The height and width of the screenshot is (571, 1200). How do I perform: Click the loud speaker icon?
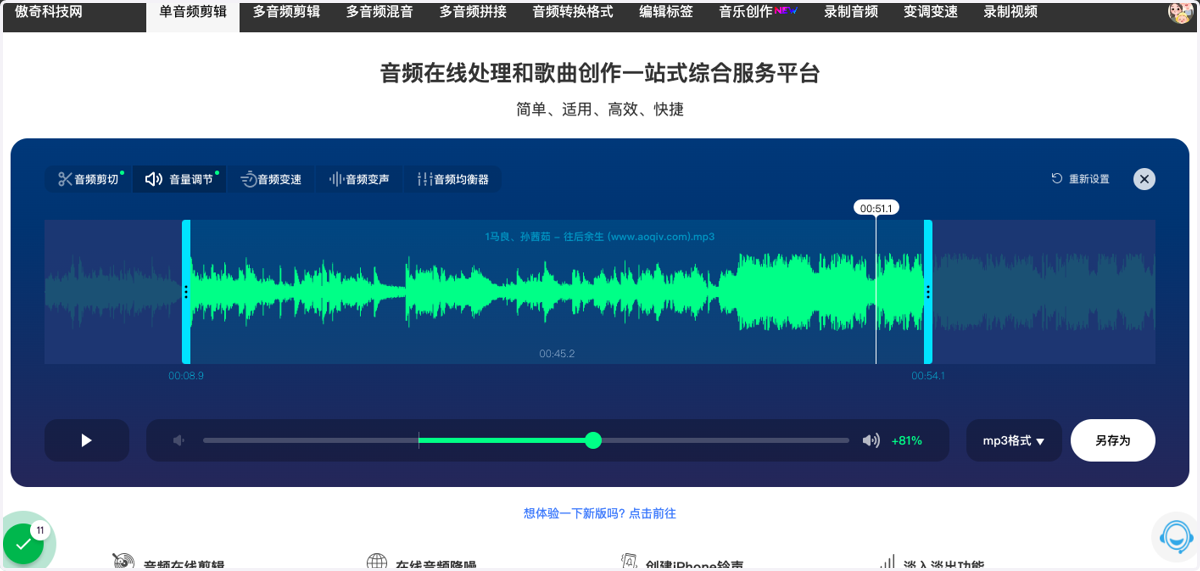click(871, 440)
